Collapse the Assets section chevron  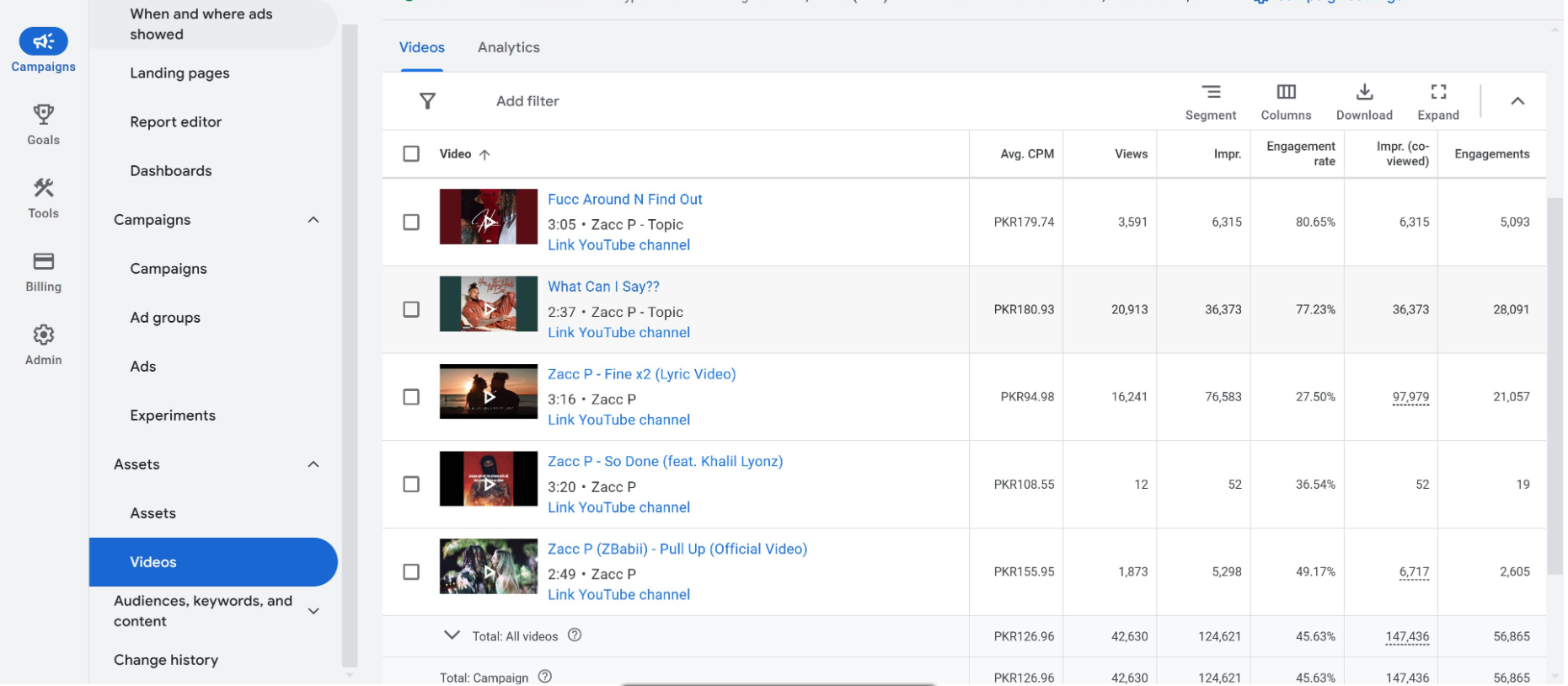pos(313,464)
